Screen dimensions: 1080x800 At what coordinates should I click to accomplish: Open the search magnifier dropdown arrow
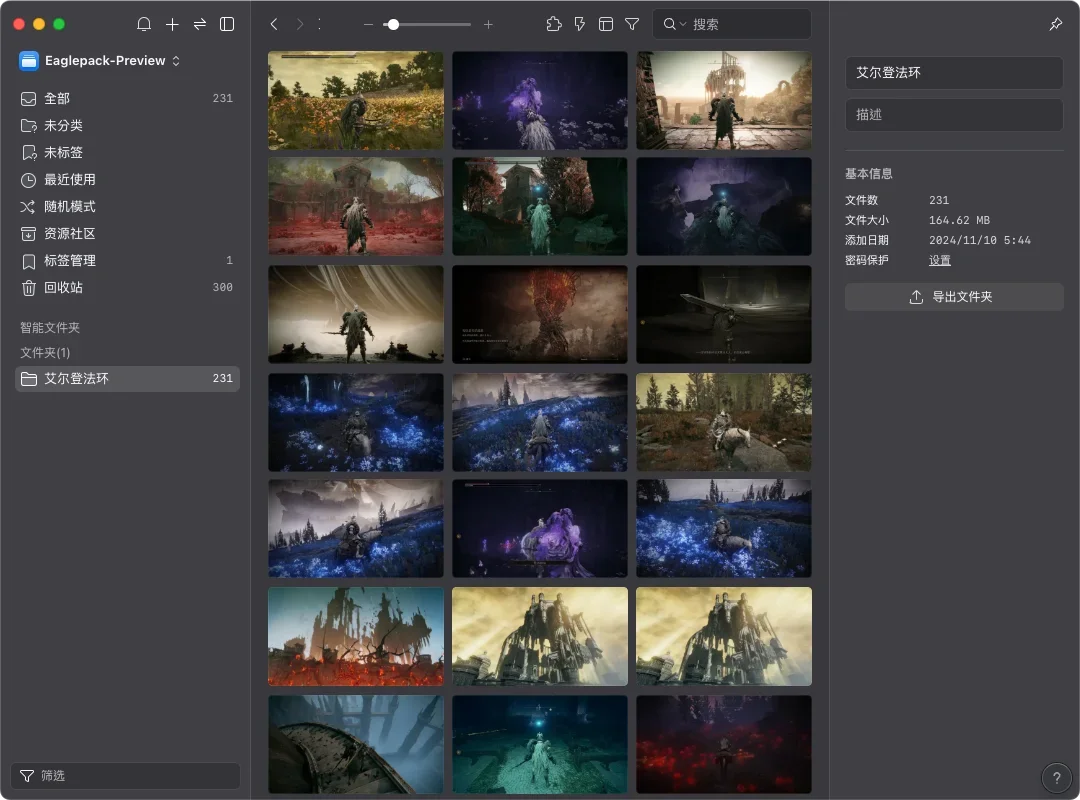tap(683, 24)
